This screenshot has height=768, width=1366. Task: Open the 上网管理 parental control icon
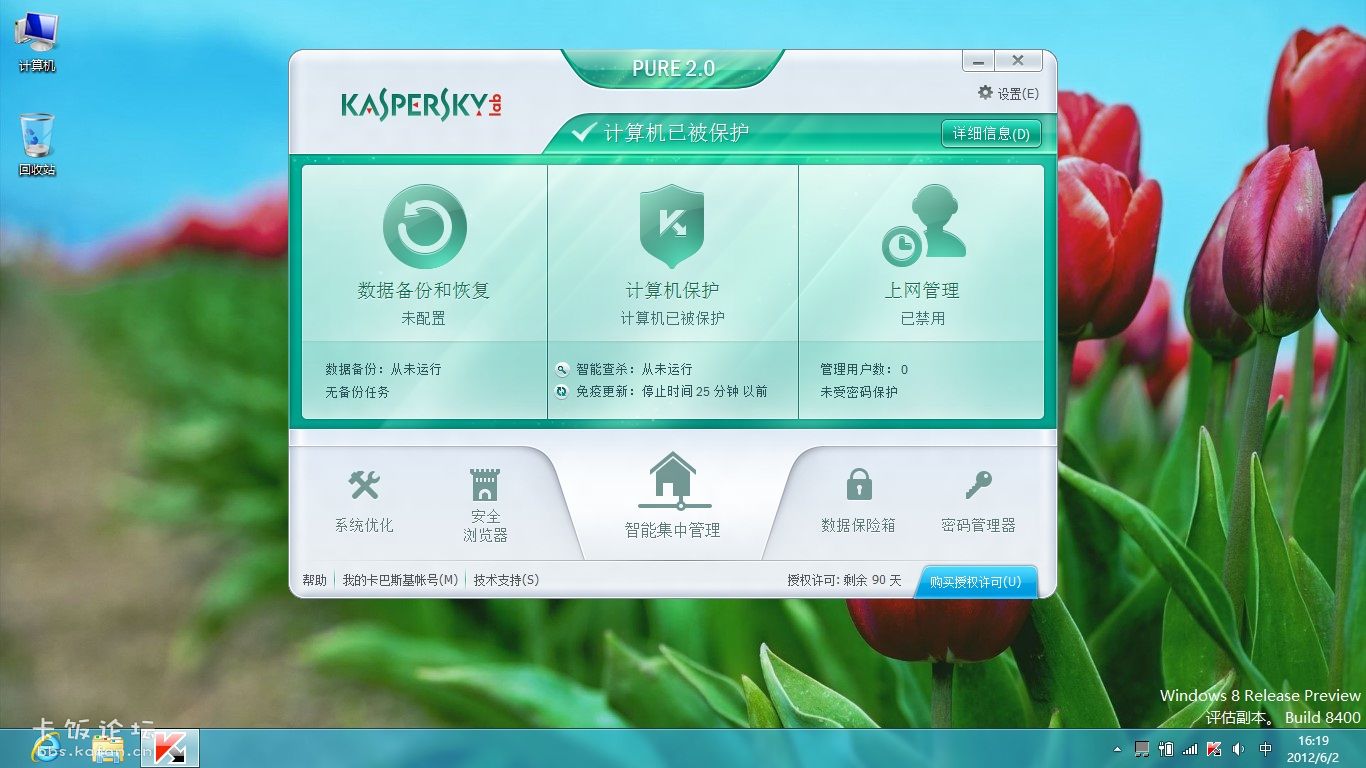click(x=923, y=225)
